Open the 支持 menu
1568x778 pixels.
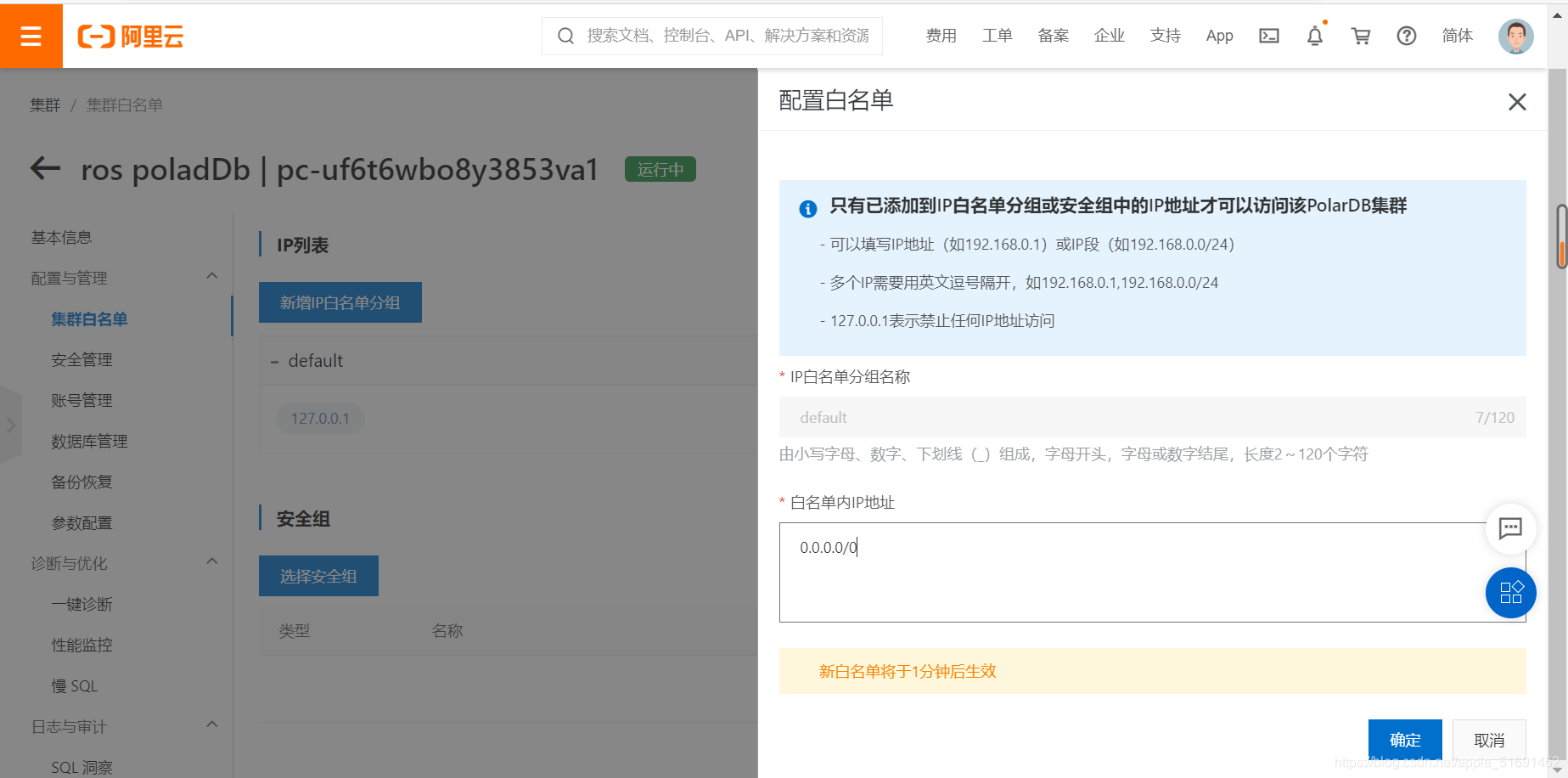1165,36
